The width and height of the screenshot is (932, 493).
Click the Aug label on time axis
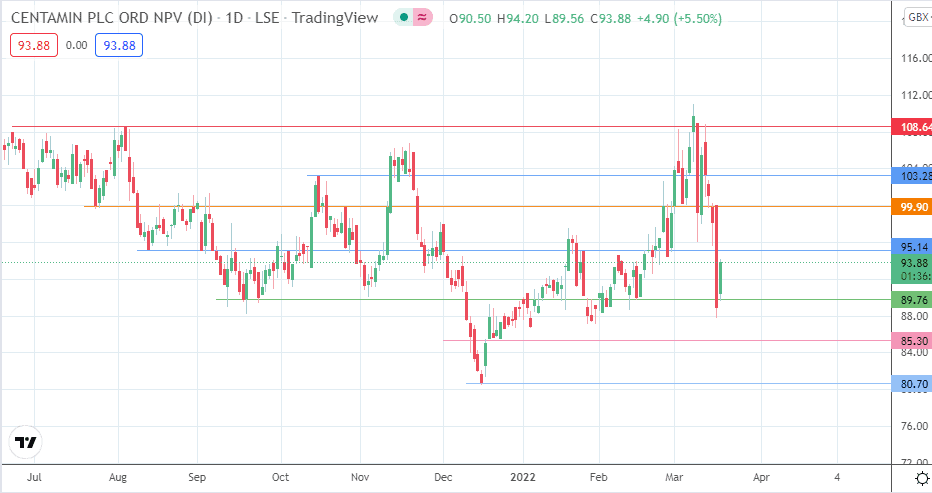(x=118, y=477)
